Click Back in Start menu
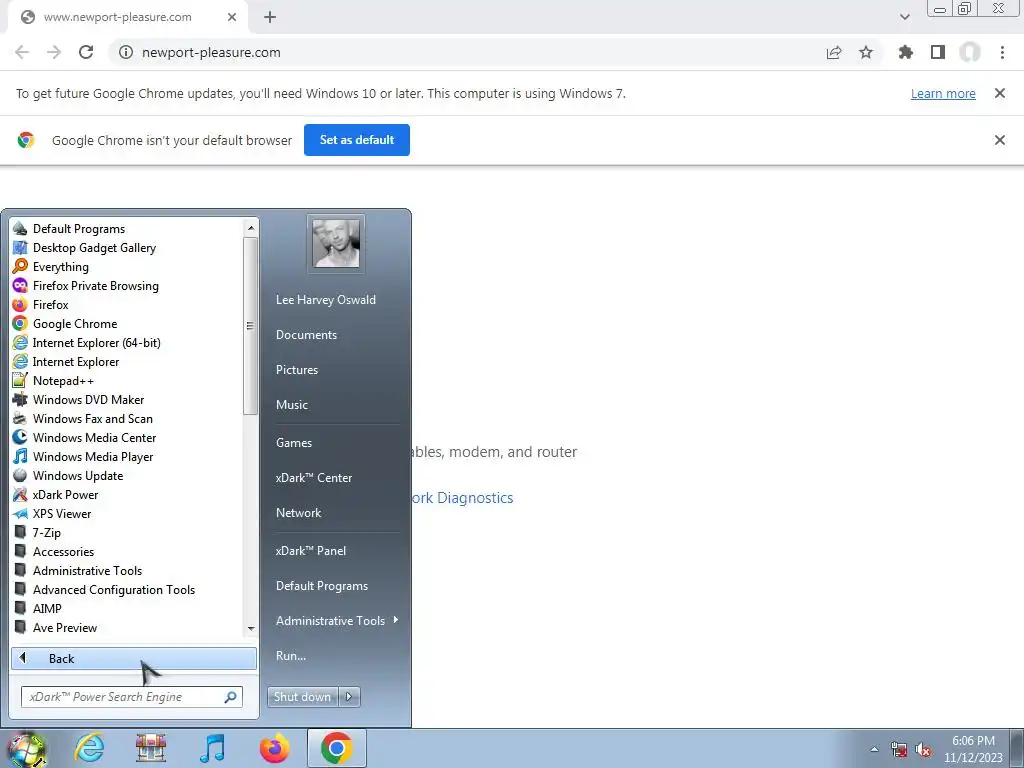 (x=134, y=658)
